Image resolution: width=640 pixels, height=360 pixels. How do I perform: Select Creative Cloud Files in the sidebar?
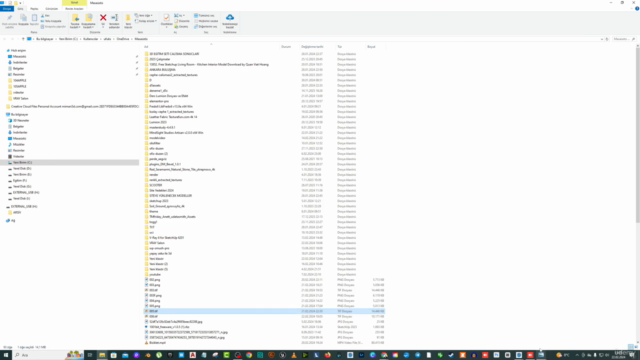[x=73, y=107]
